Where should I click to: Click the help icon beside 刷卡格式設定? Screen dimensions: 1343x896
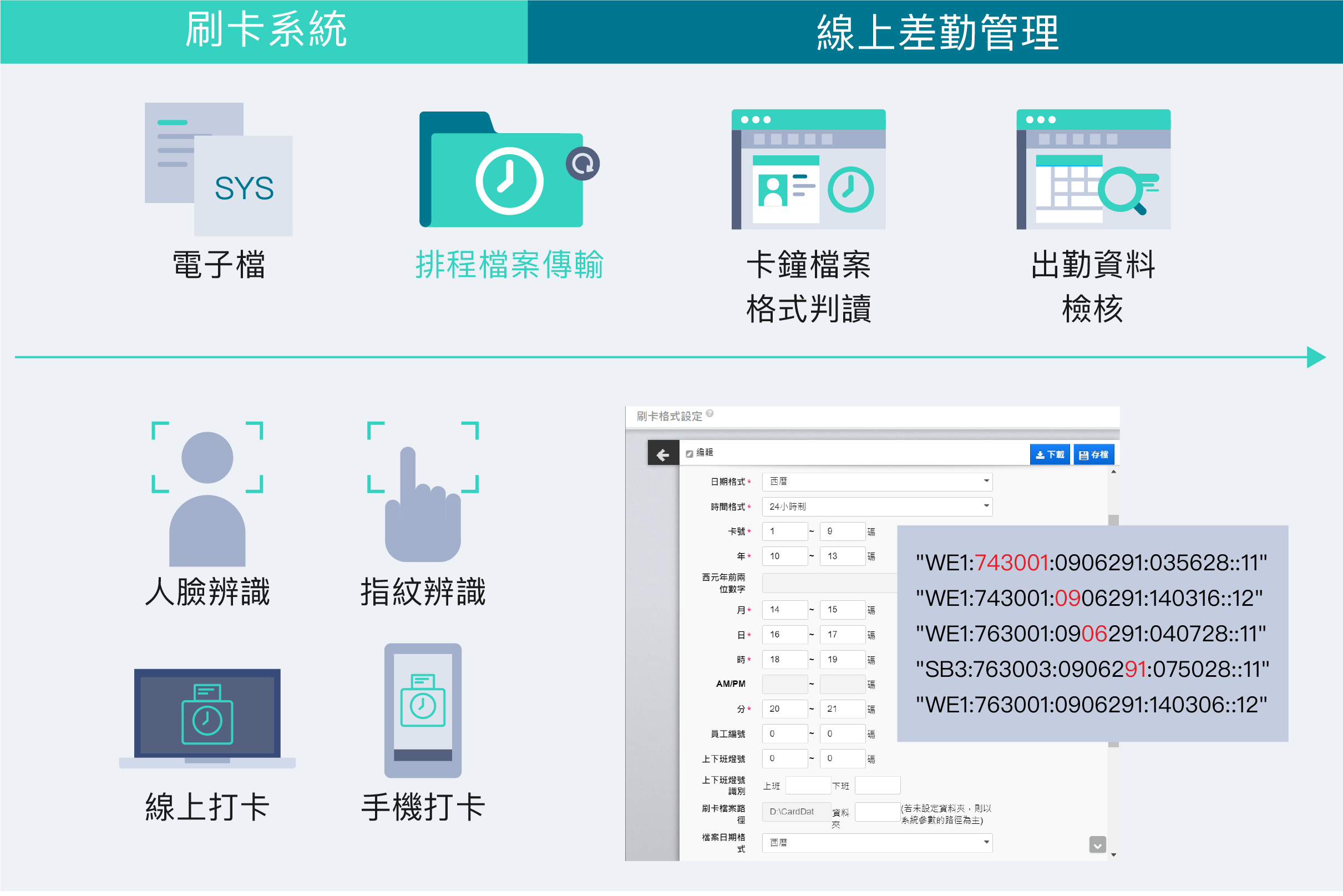[709, 414]
